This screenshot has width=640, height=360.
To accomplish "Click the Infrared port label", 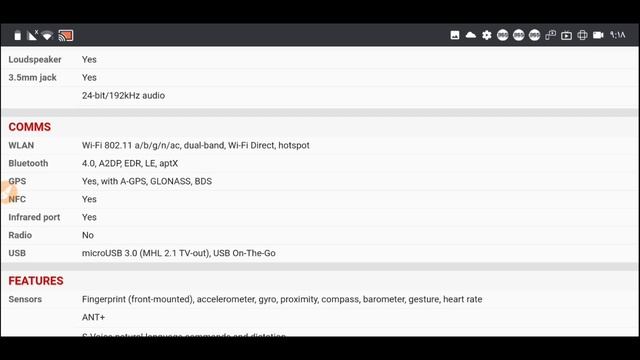I will coord(34,217).
